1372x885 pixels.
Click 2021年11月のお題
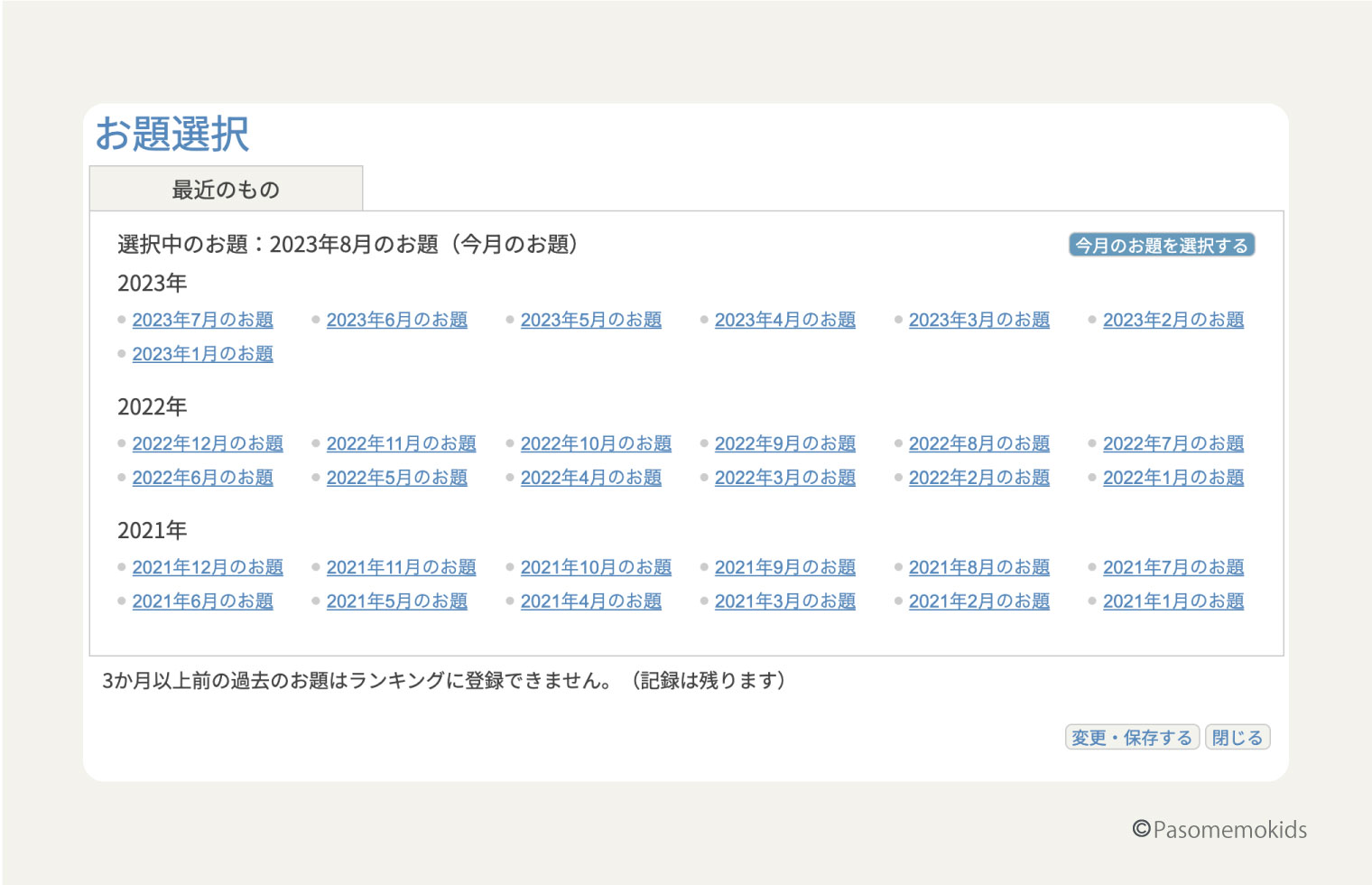[401, 567]
